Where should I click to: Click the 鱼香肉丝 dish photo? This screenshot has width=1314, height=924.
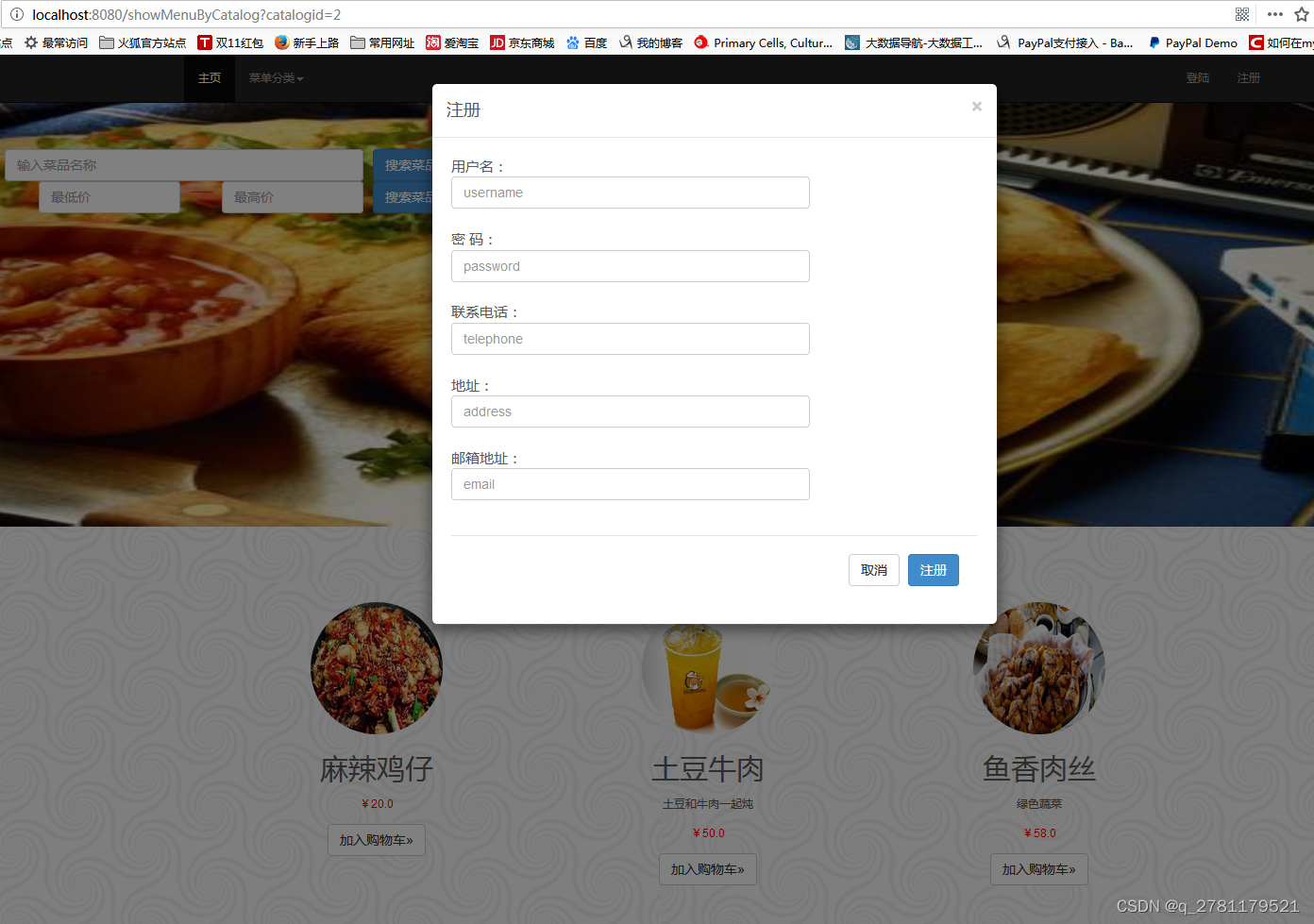(x=1039, y=668)
